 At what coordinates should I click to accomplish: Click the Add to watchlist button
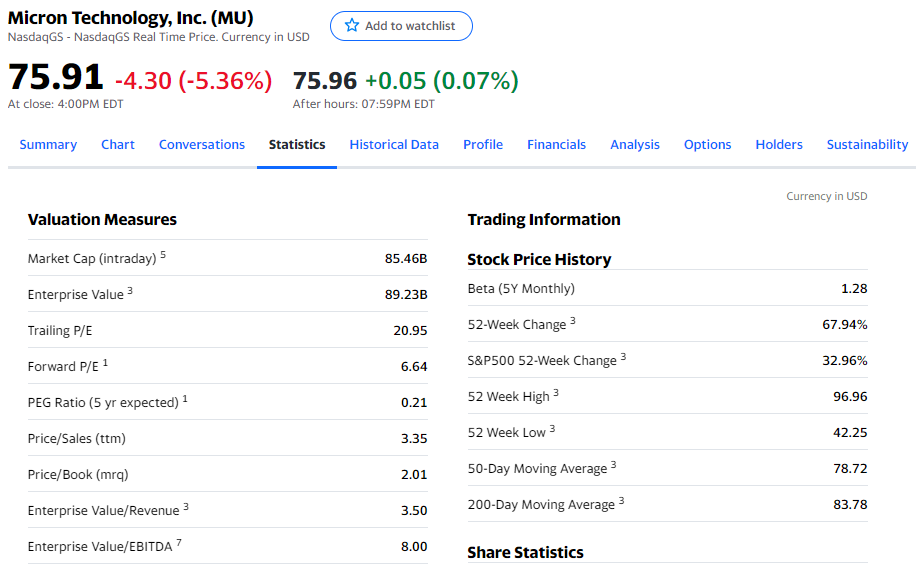[x=401, y=26]
